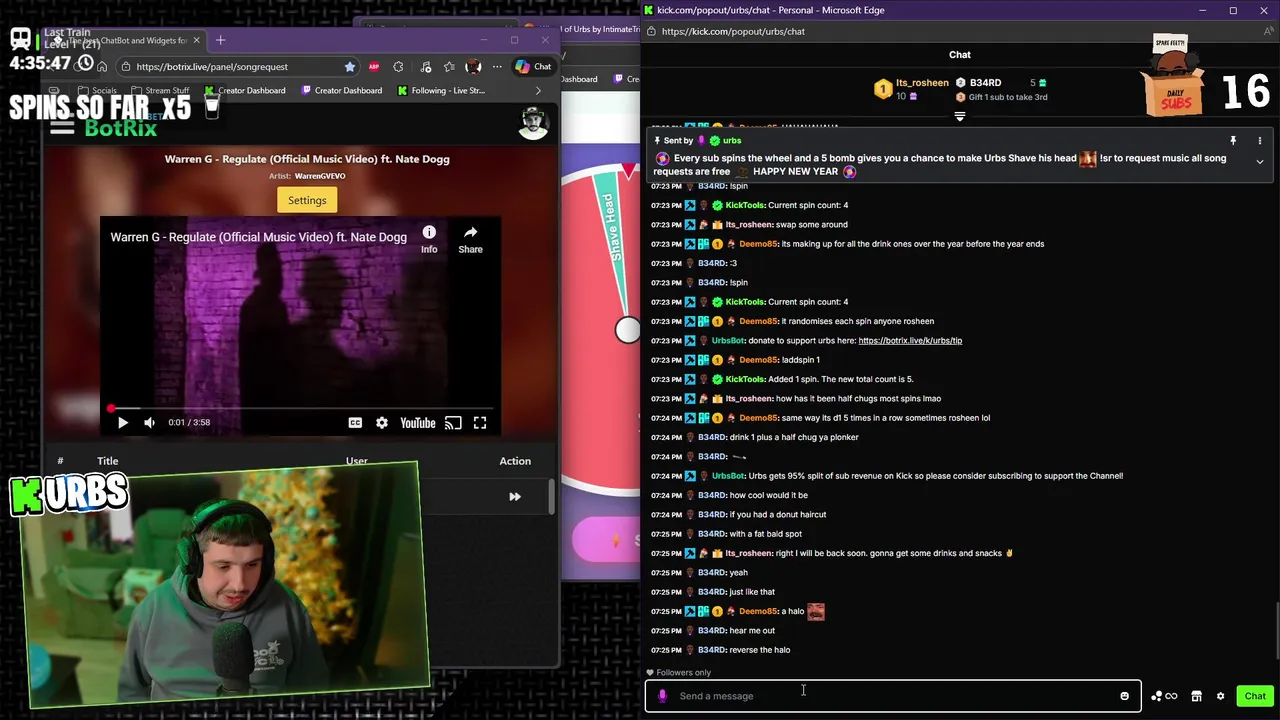
Task: Open the Stream Stuff bookmarks folder
Action: pos(160,91)
